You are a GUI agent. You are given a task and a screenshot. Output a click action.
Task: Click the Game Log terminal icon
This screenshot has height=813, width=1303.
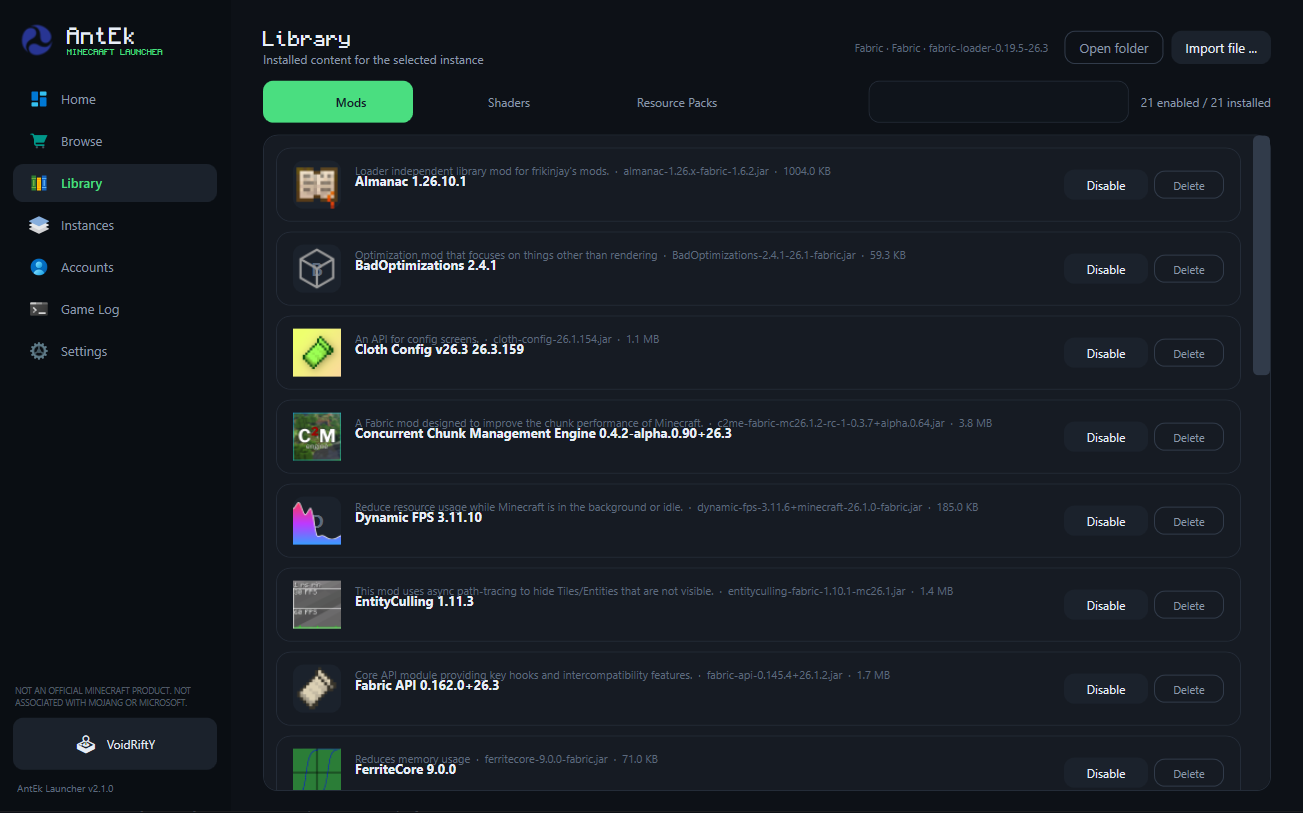tap(39, 309)
